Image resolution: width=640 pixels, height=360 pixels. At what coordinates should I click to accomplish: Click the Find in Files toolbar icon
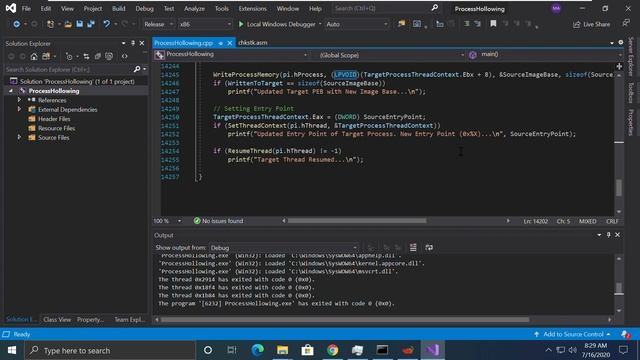[402, 24]
